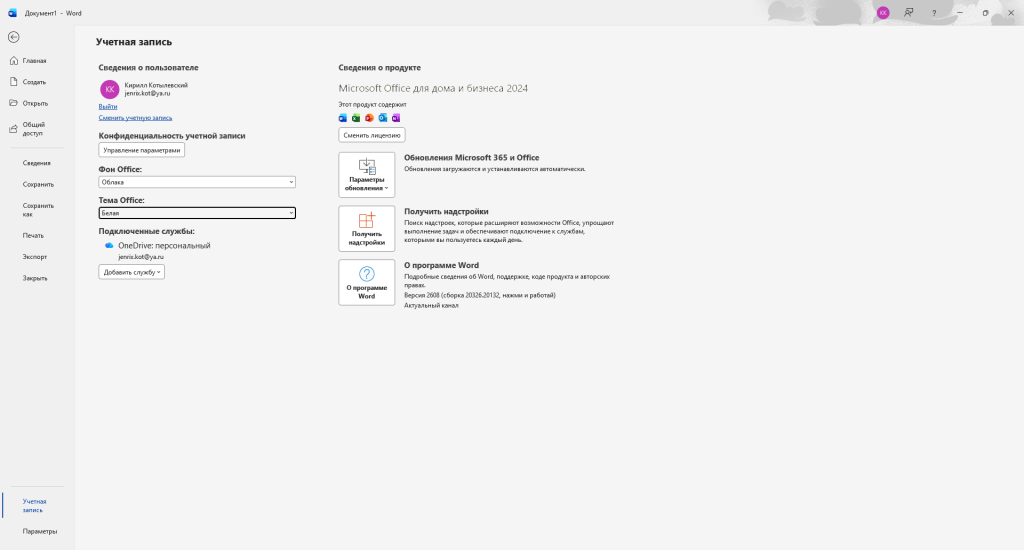Click the Microsoft Office для дома и бизнеса 2024 title
Viewport: 1024px width, 550px height.
point(433,88)
